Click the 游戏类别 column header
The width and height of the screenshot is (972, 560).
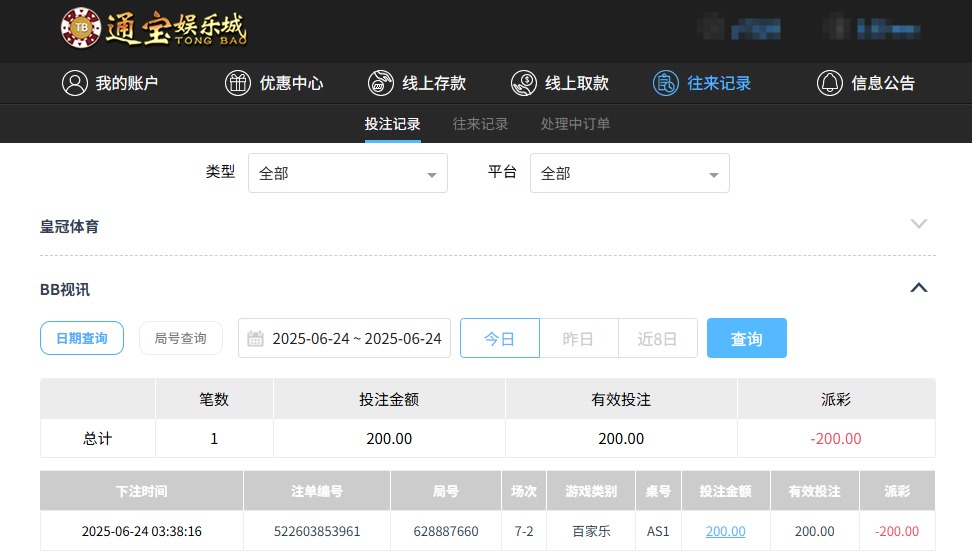[591, 491]
